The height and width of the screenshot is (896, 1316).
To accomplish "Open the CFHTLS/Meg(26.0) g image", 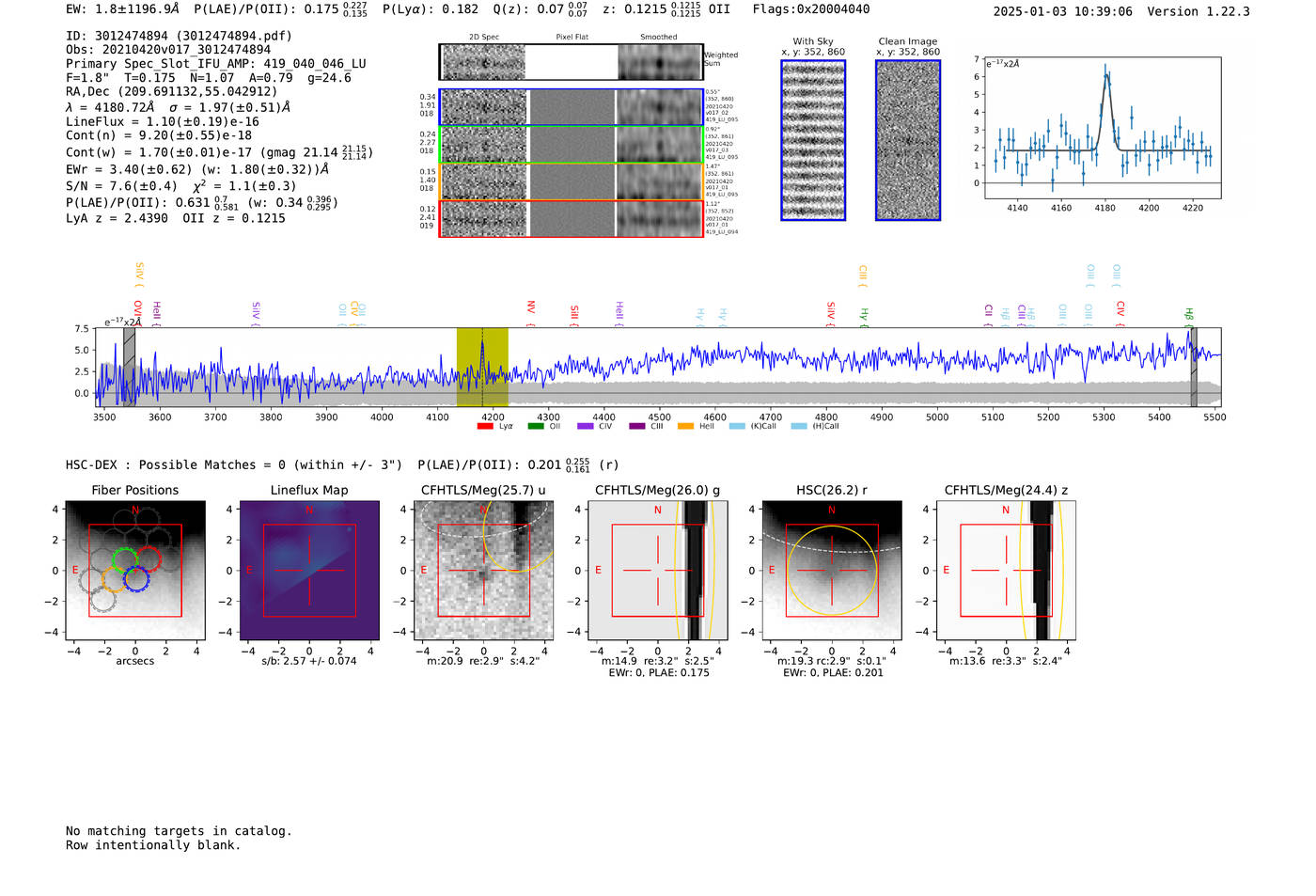I will pos(657,571).
